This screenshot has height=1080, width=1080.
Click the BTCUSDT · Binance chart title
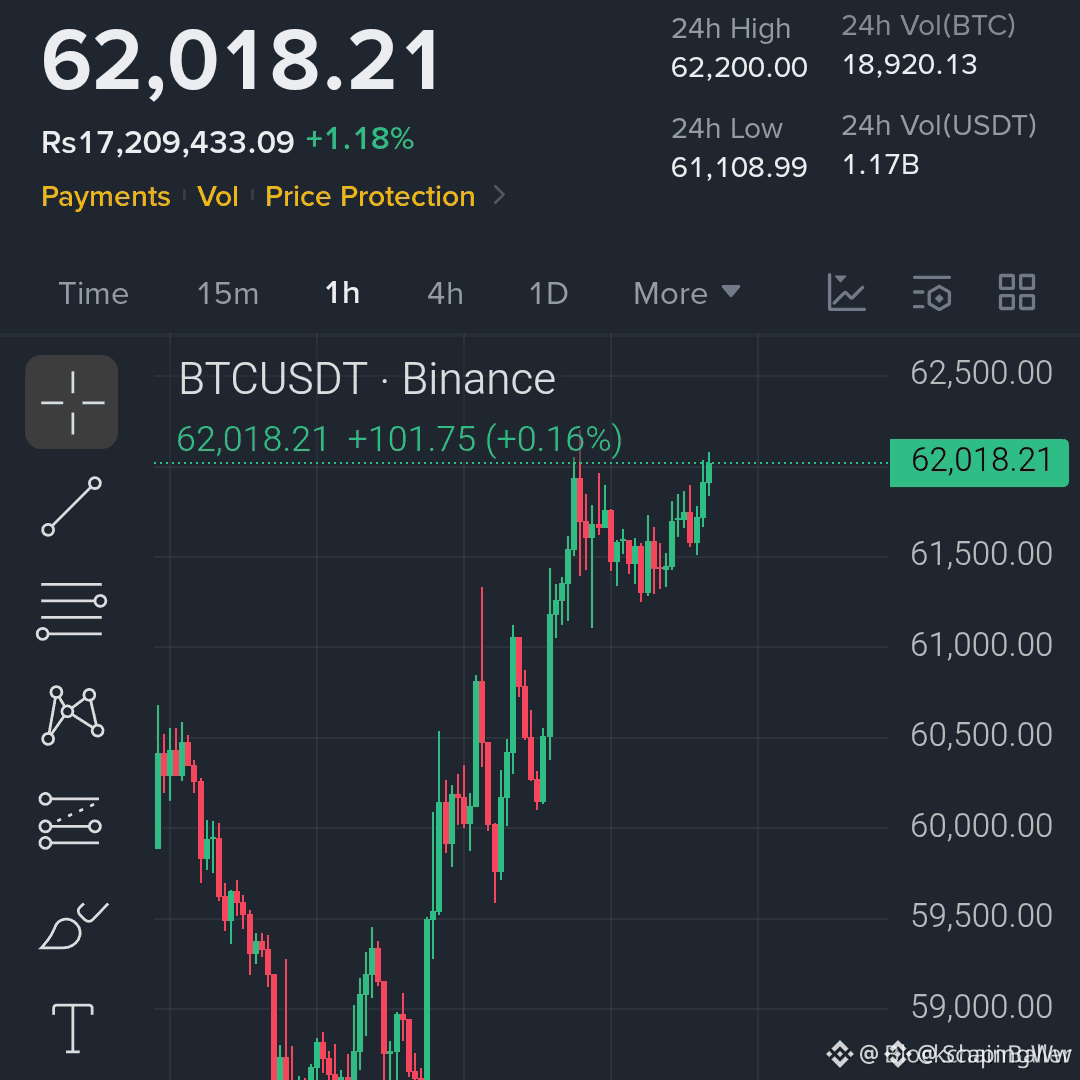(367, 379)
